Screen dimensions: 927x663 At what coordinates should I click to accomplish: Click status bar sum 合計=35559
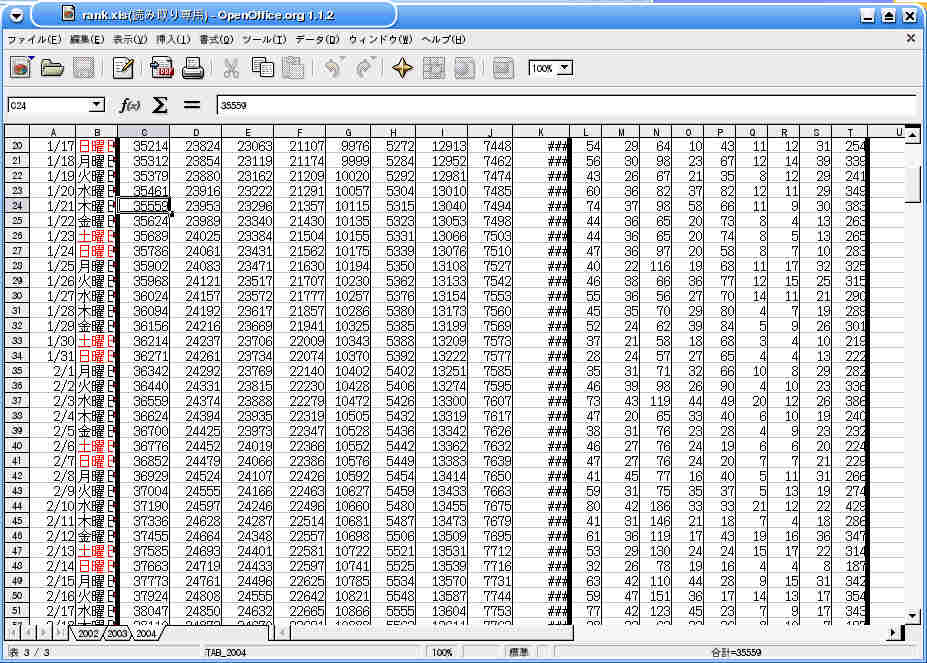tap(736, 652)
